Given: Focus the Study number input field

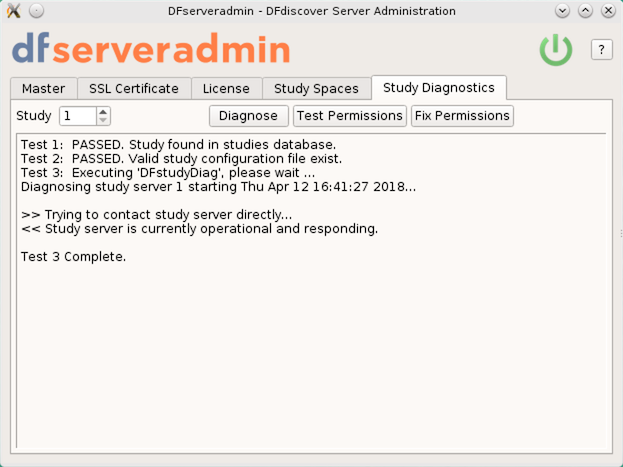Looking at the screenshot, I should (x=78, y=116).
